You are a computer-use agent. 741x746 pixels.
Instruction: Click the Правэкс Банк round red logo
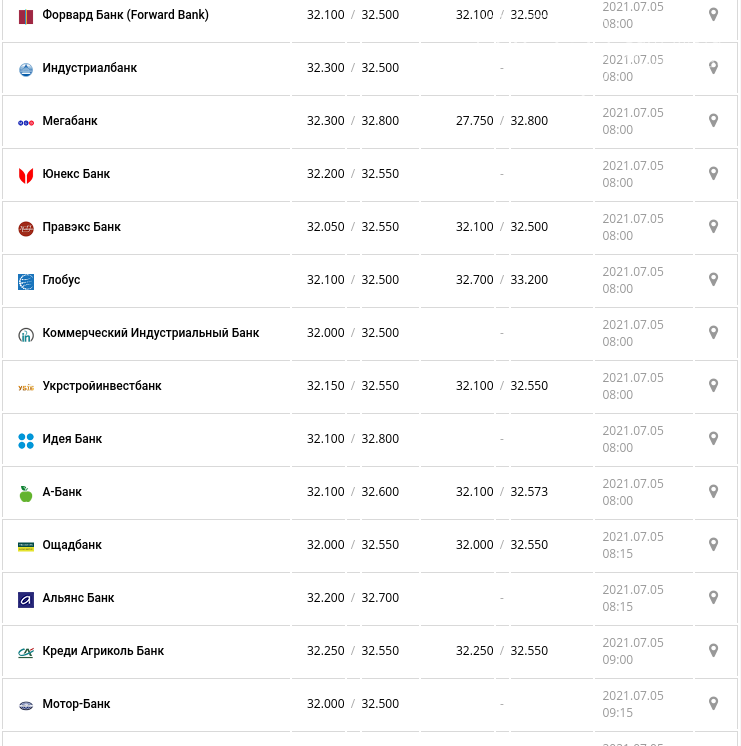[26, 229]
